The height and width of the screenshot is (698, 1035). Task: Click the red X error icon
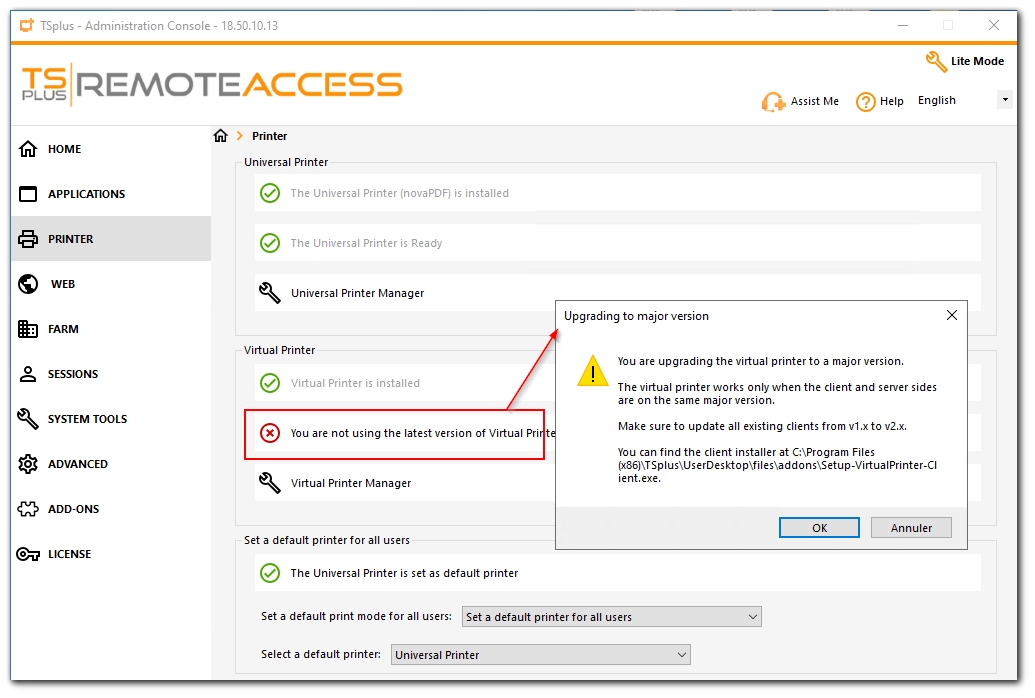(x=270, y=433)
